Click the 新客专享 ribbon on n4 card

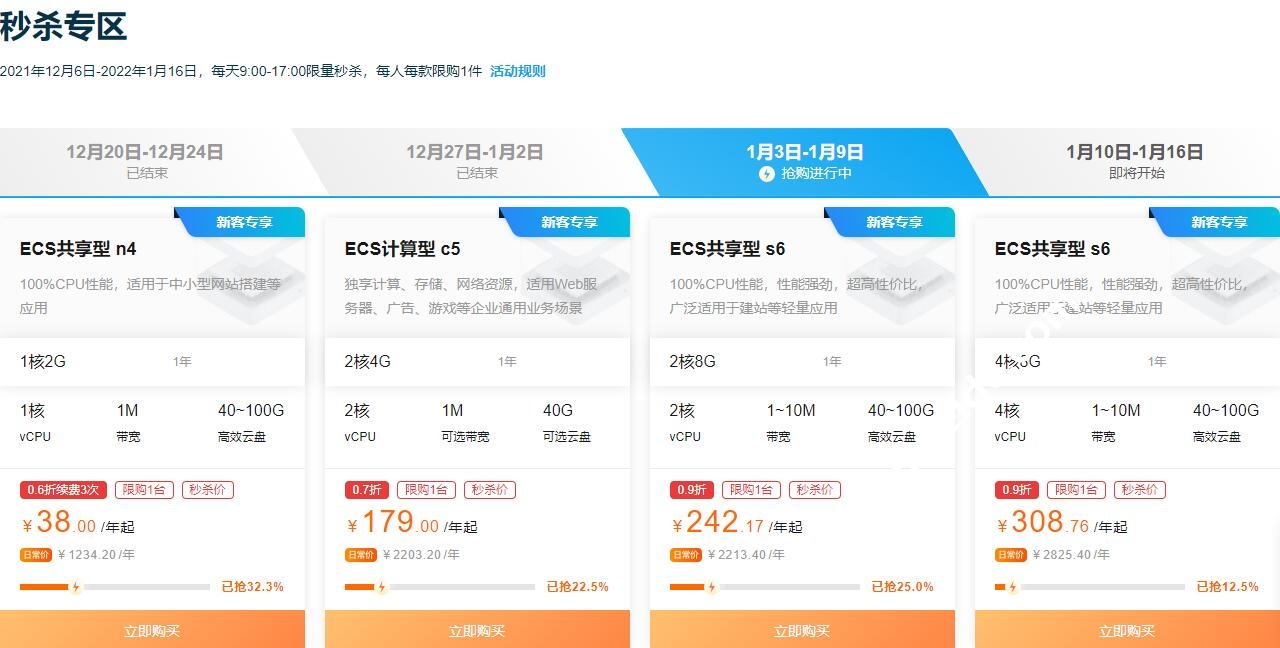(245, 222)
